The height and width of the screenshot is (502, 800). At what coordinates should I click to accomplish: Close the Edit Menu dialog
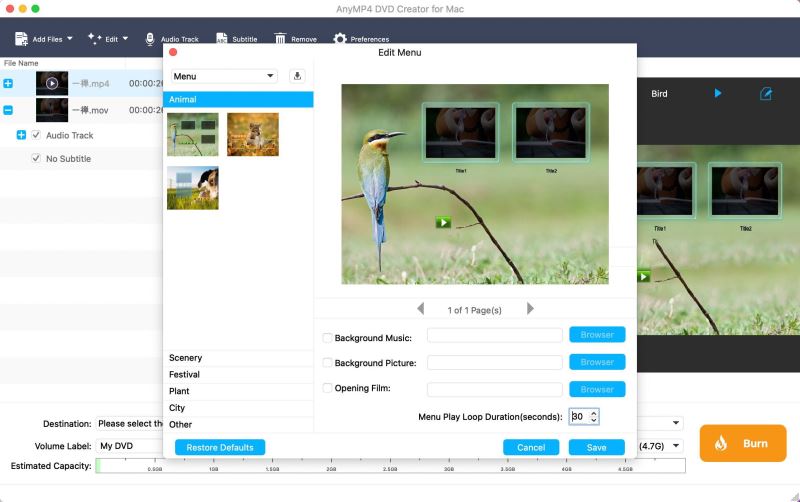173,52
